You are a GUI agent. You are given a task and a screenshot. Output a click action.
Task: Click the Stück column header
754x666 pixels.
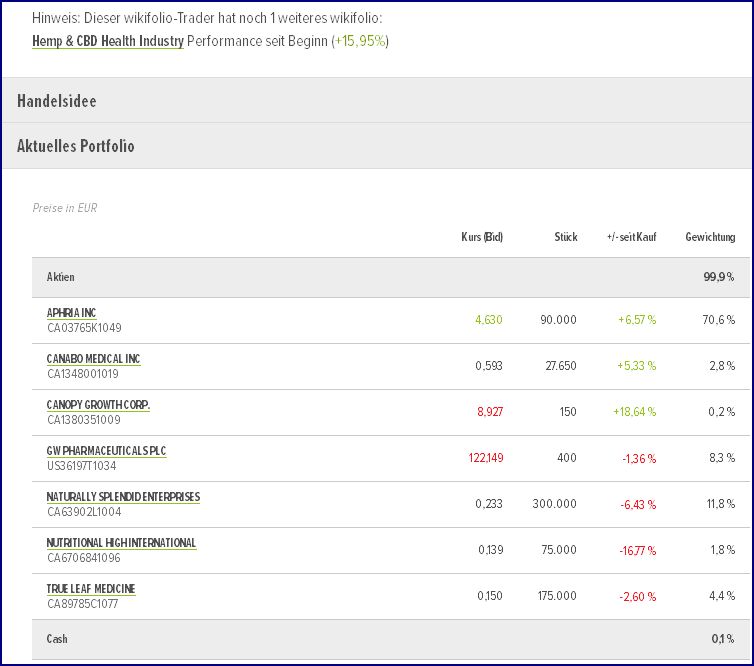coord(565,237)
